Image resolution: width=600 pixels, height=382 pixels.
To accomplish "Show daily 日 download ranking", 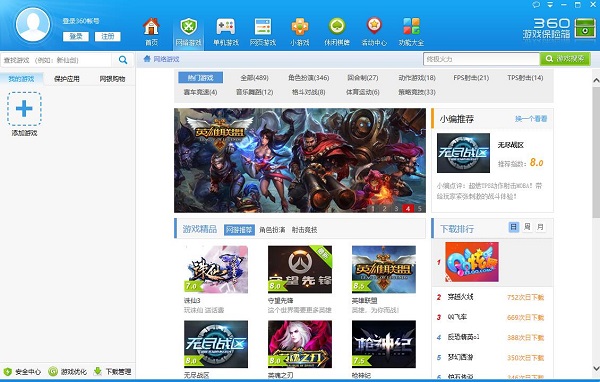I will 514,227.
